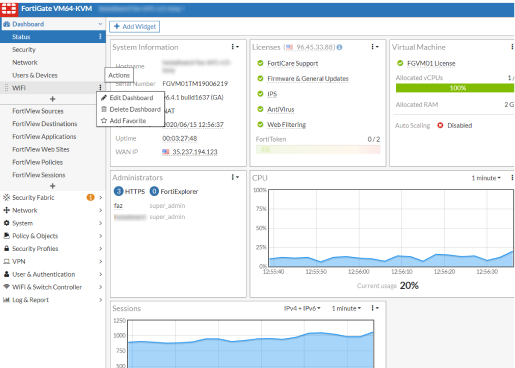Expand the VPN menu arrow
This screenshot has width=515, height=368.
point(100,261)
